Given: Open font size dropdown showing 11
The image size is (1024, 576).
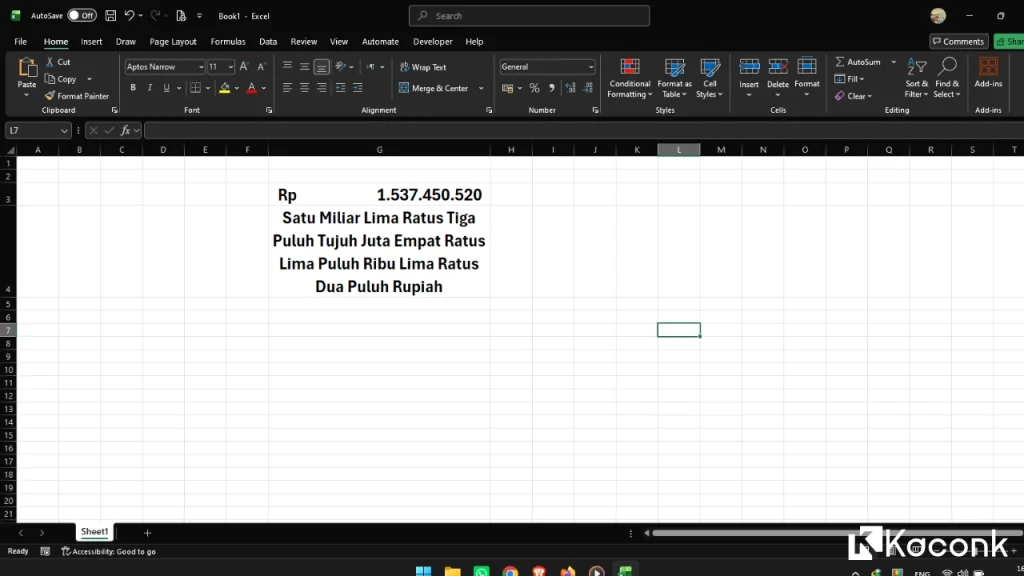Looking at the screenshot, I should click(x=230, y=67).
